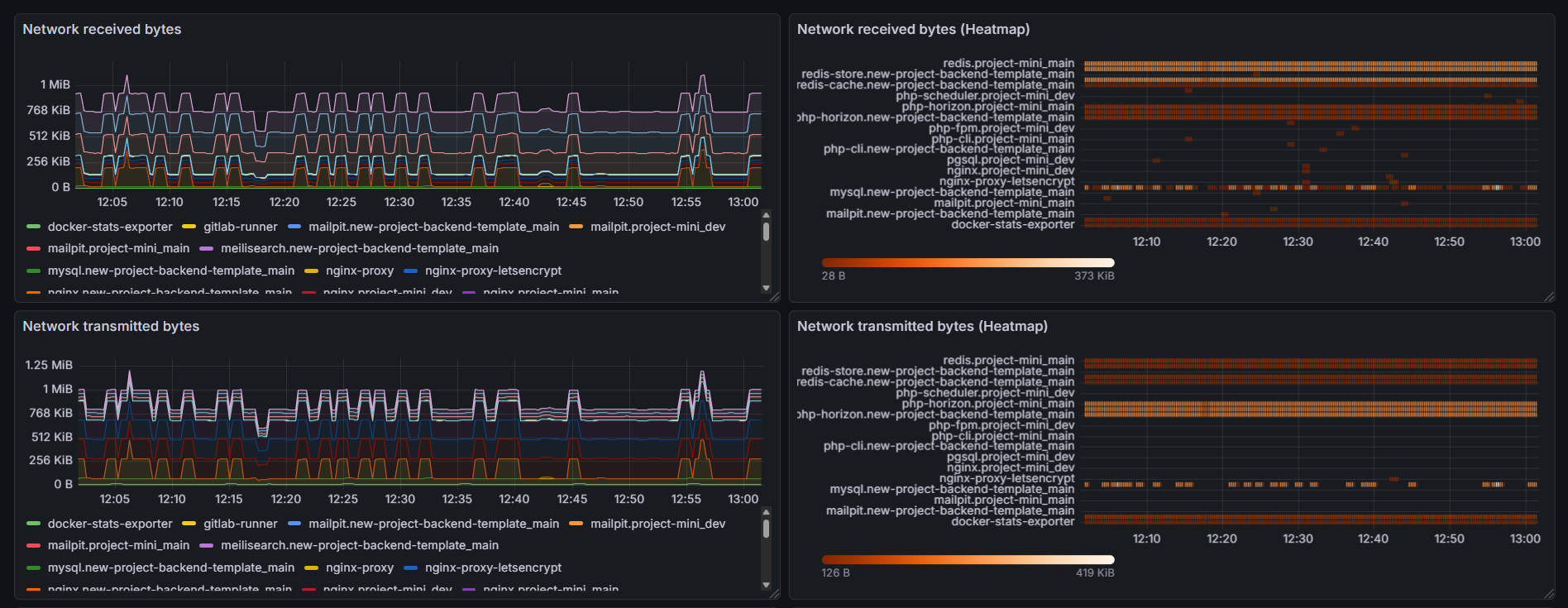Grab resize handle of transmitted bytes heatmap panel
The width and height of the screenshot is (1568, 608).
[1549, 594]
